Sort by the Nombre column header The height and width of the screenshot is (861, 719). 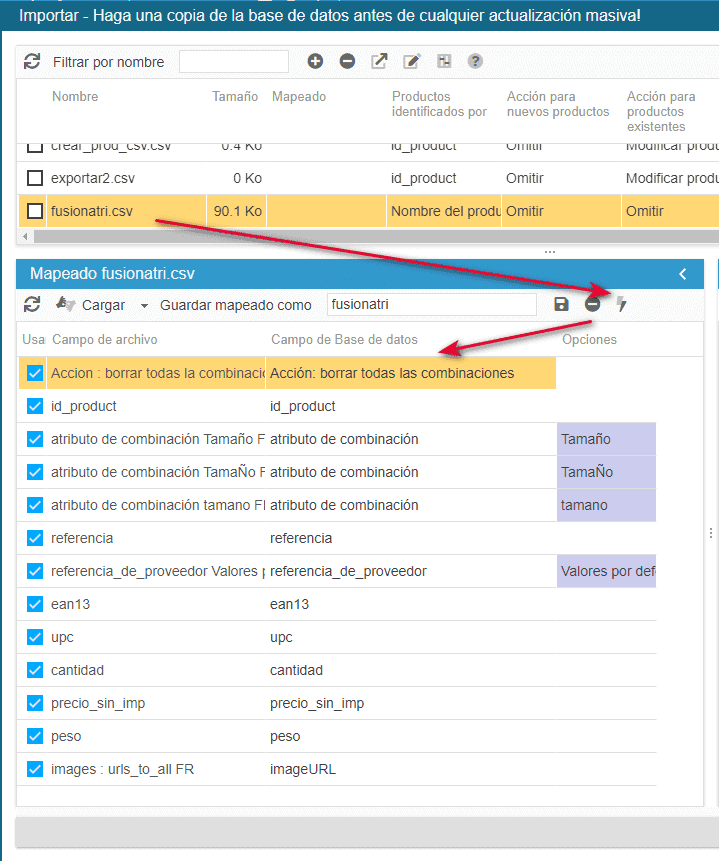click(75, 97)
